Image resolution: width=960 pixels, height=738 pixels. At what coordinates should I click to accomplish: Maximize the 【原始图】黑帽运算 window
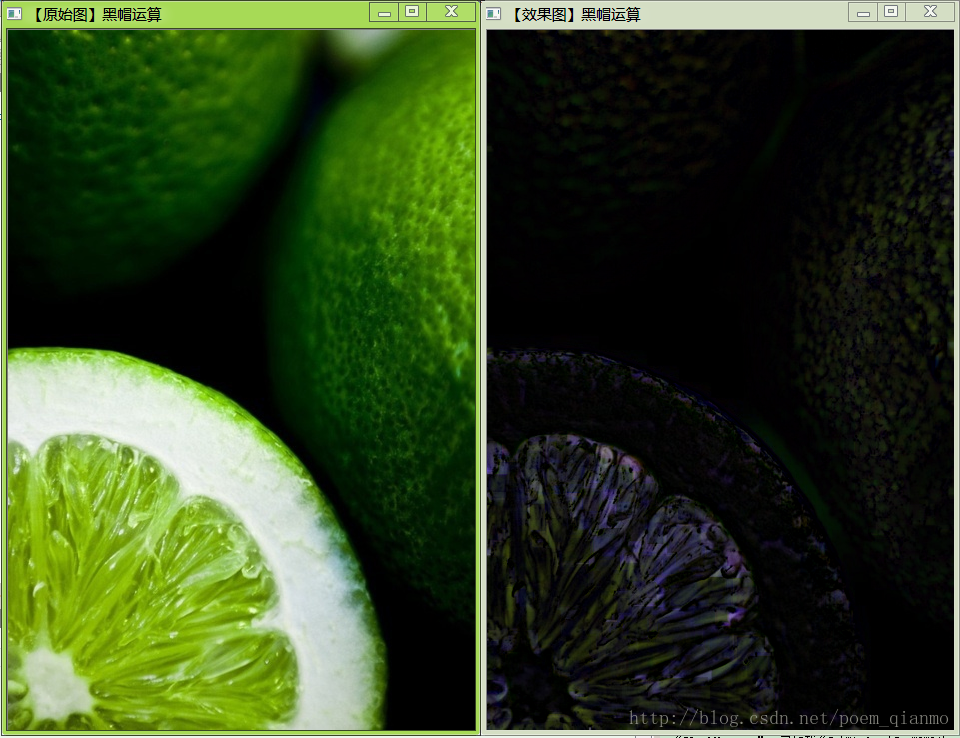click(x=413, y=12)
